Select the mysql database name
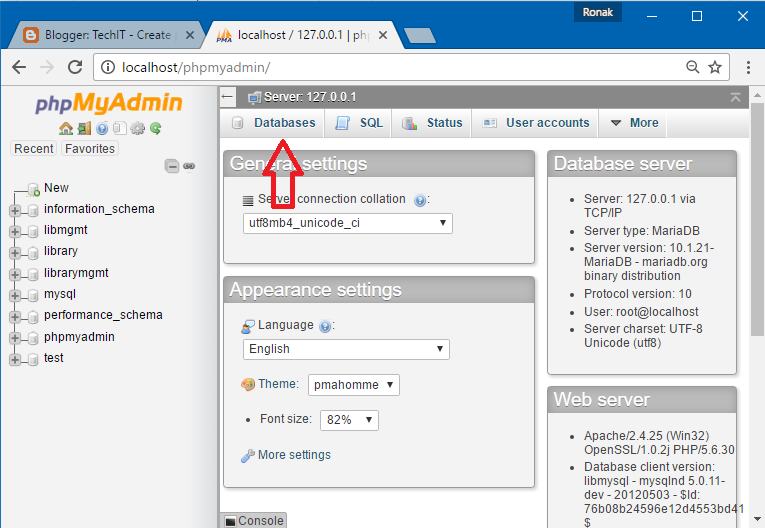 [x=60, y=294]
